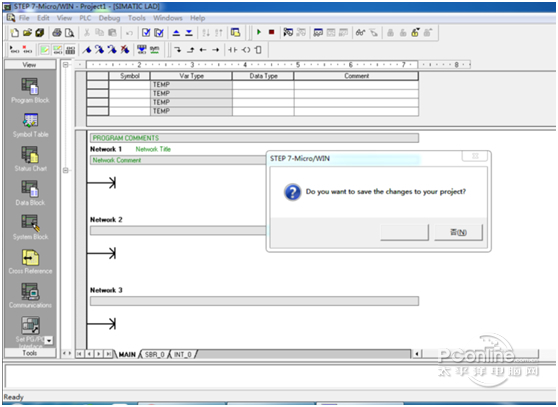Screen dimensions: 558x407
Task: Open a project with the folder icon
Action: point(27,33)
